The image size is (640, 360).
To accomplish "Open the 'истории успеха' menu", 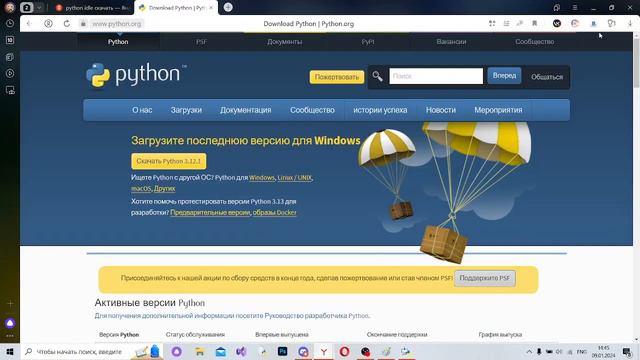I will [380, 110].
